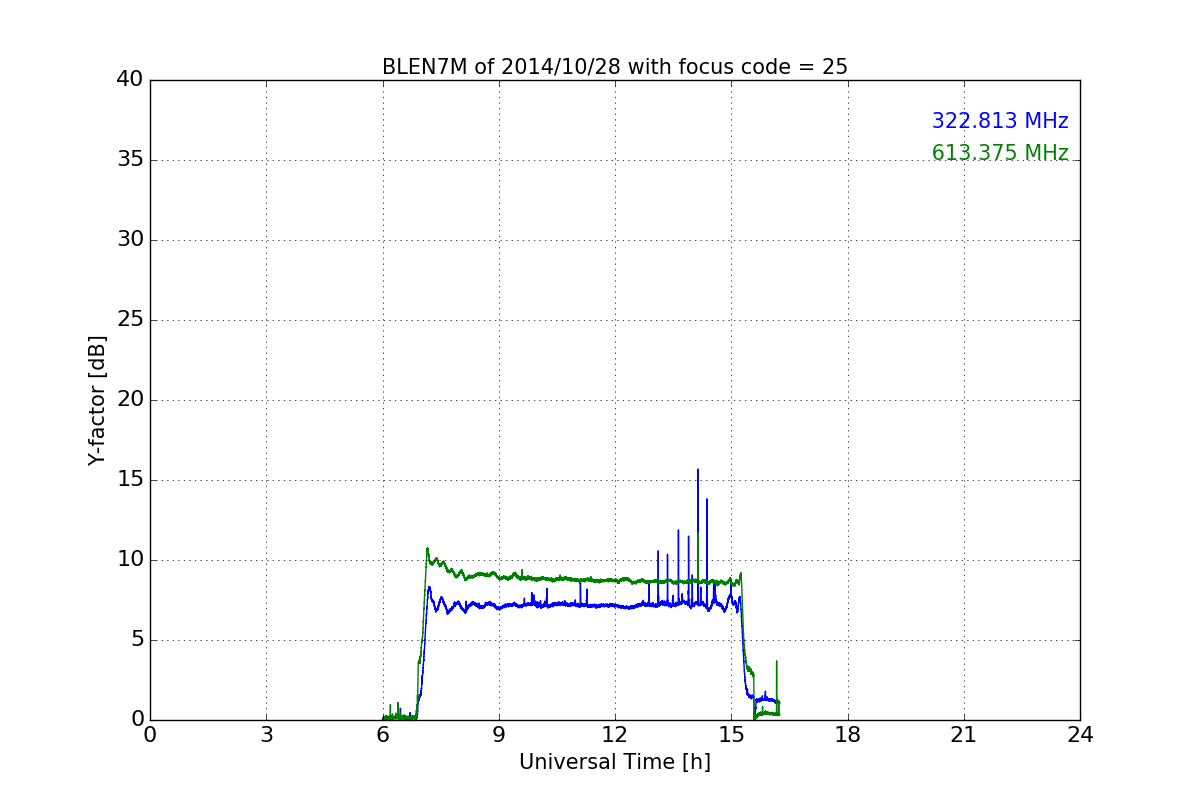The width and height of the screenshot is (1200, 800).
Task: Click the y-axis tick label 25
Action: click(130, 320)
